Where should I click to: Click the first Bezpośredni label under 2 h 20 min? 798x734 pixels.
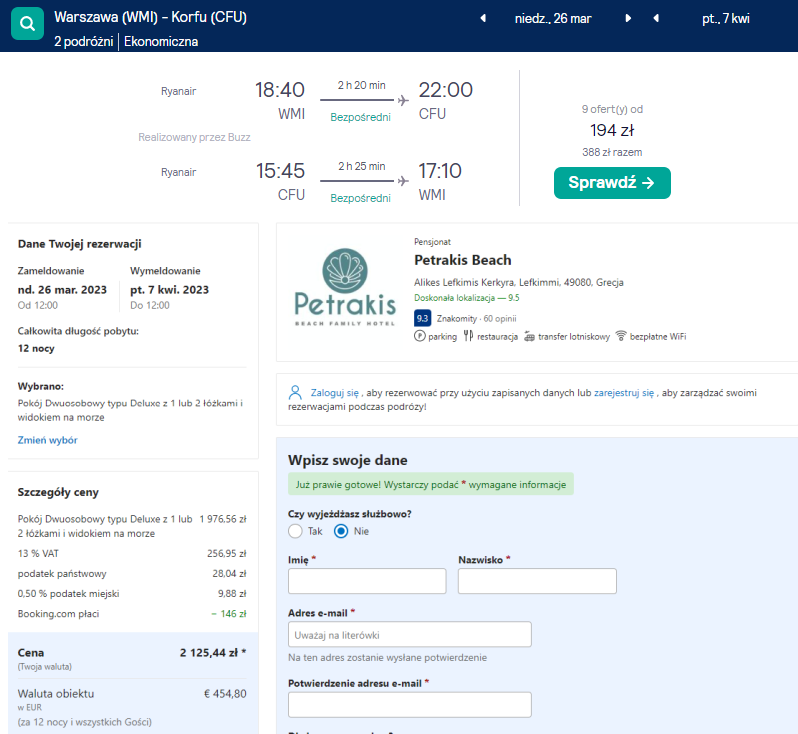tap(360, 117)
